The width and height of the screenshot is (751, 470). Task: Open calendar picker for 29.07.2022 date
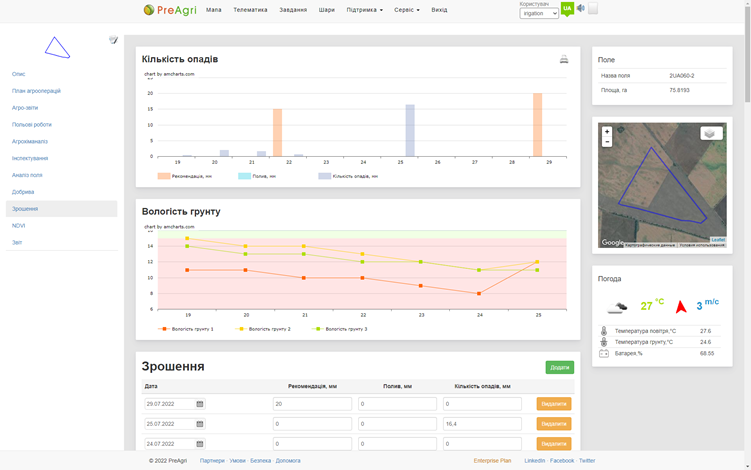click(x=200, y=404)
